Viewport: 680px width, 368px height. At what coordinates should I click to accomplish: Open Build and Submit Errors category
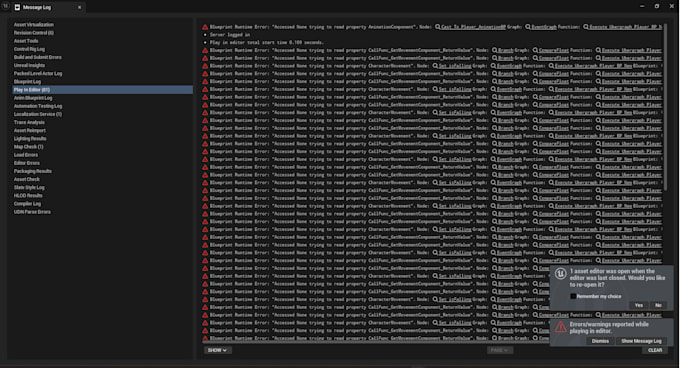pos(38,57)
